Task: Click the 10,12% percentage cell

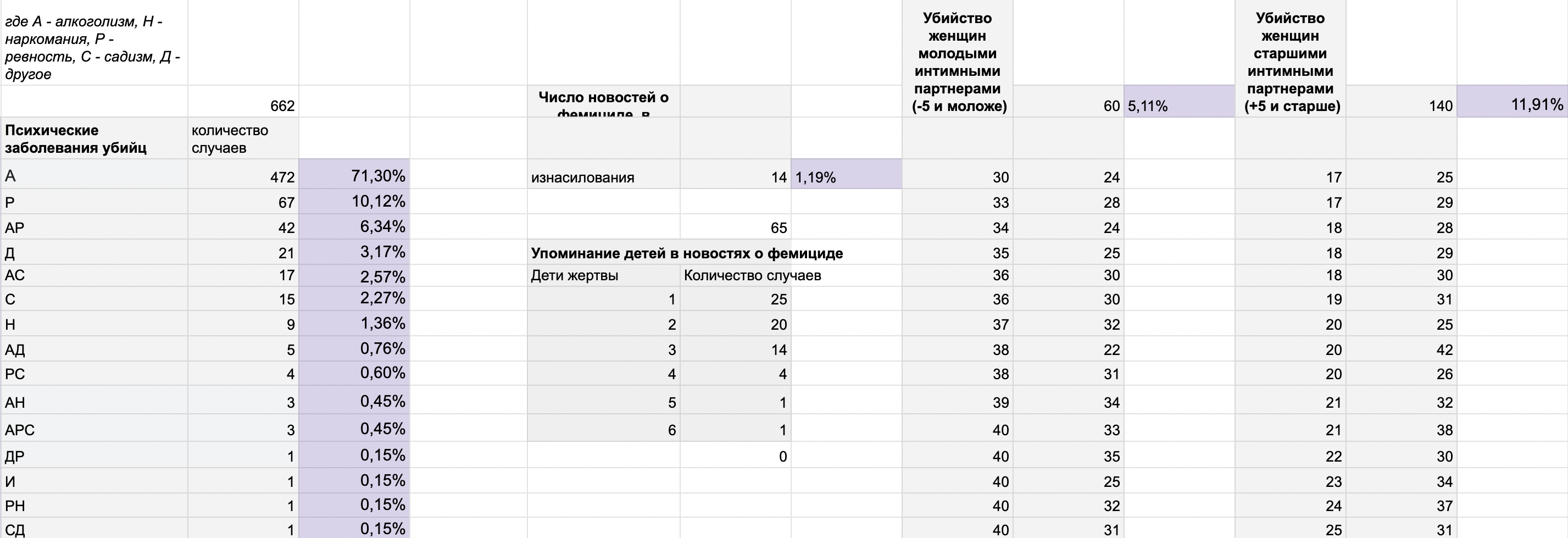Action: (x=354, y=202)
